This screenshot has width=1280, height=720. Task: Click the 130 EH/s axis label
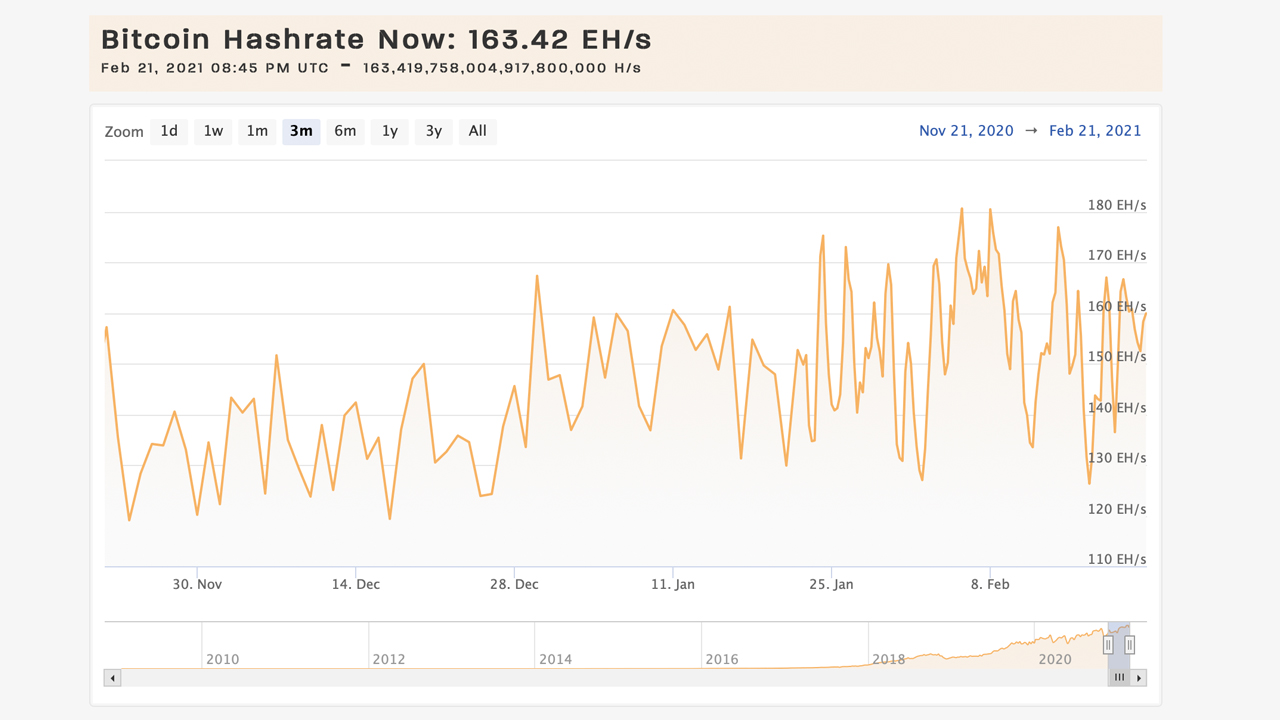coord(1117,457)
